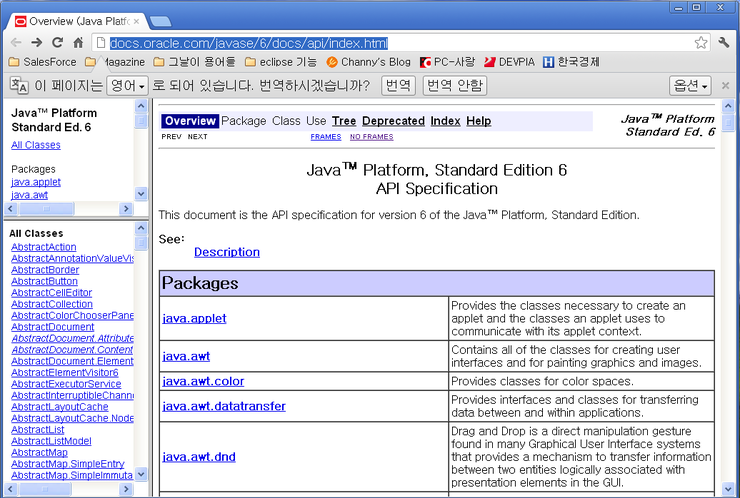This screenshot has width=740, height=498.
Task: Select the Overview navigation tab
Action: pyautogui.click(x=190, y=121)
